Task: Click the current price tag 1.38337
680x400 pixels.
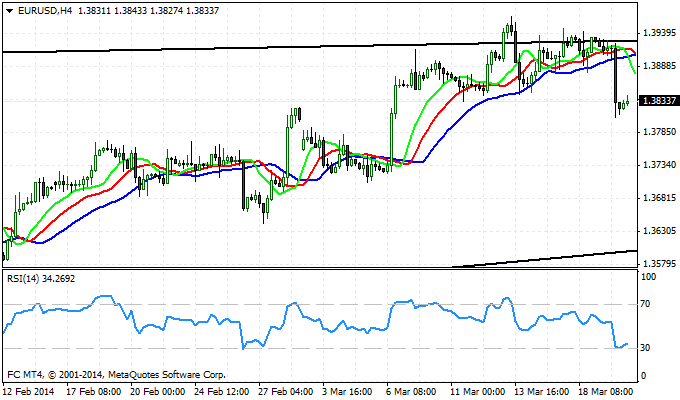Action: coord(659,101)
